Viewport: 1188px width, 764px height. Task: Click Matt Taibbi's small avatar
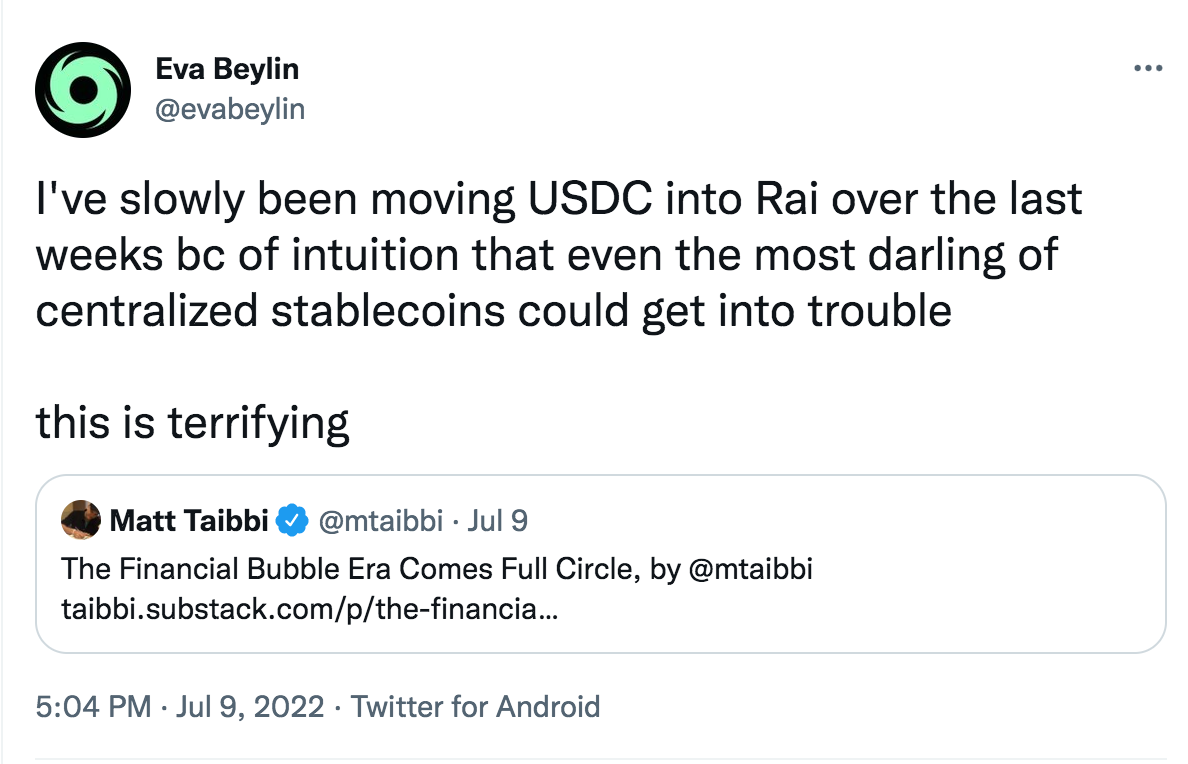[83, 520]
